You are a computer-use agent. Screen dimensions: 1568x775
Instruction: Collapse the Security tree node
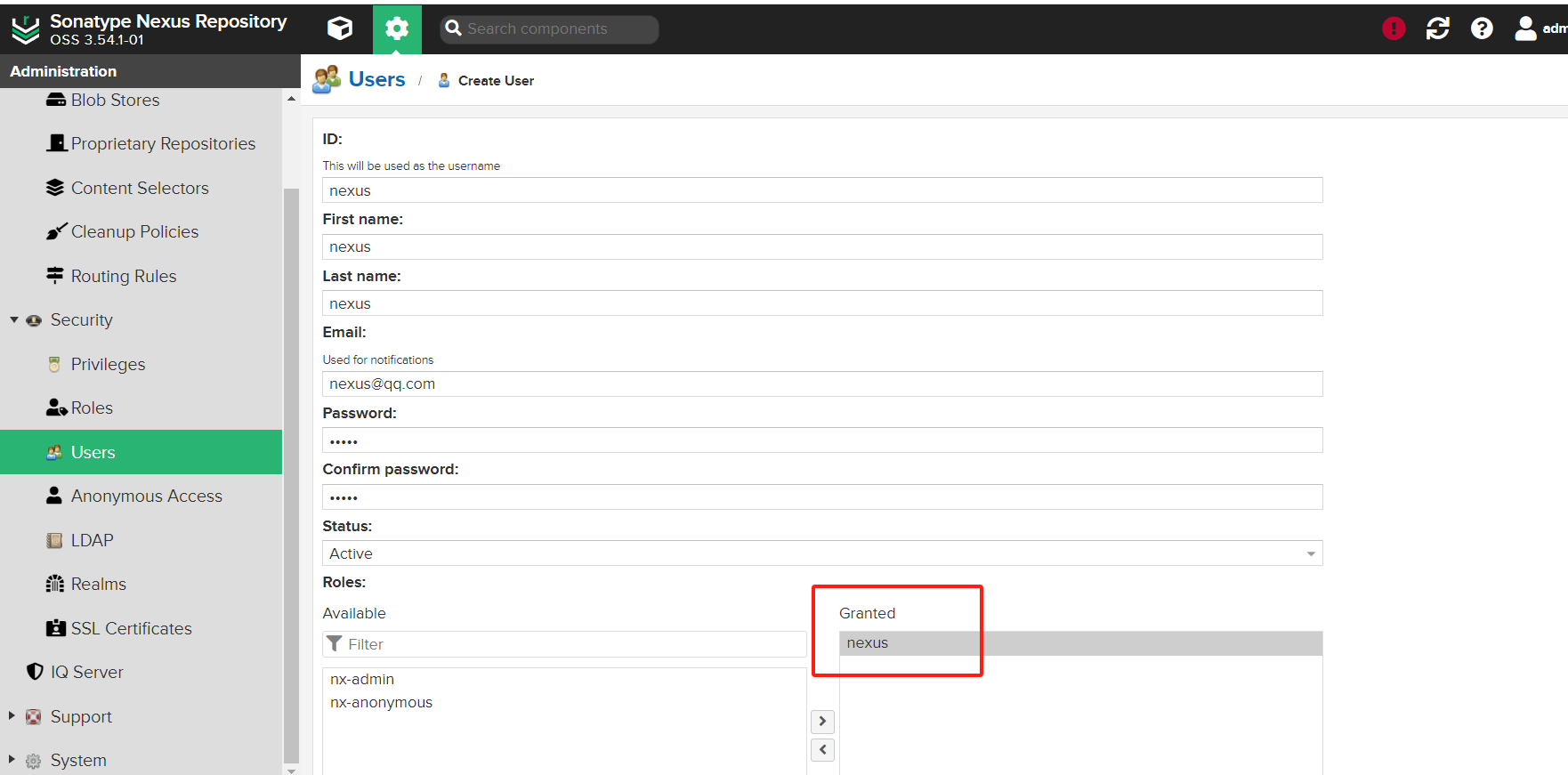click(x=13, y=319)
